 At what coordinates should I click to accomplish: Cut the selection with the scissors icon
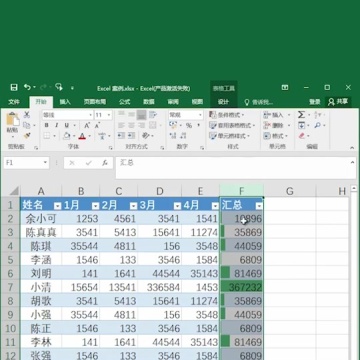point(27,115)
